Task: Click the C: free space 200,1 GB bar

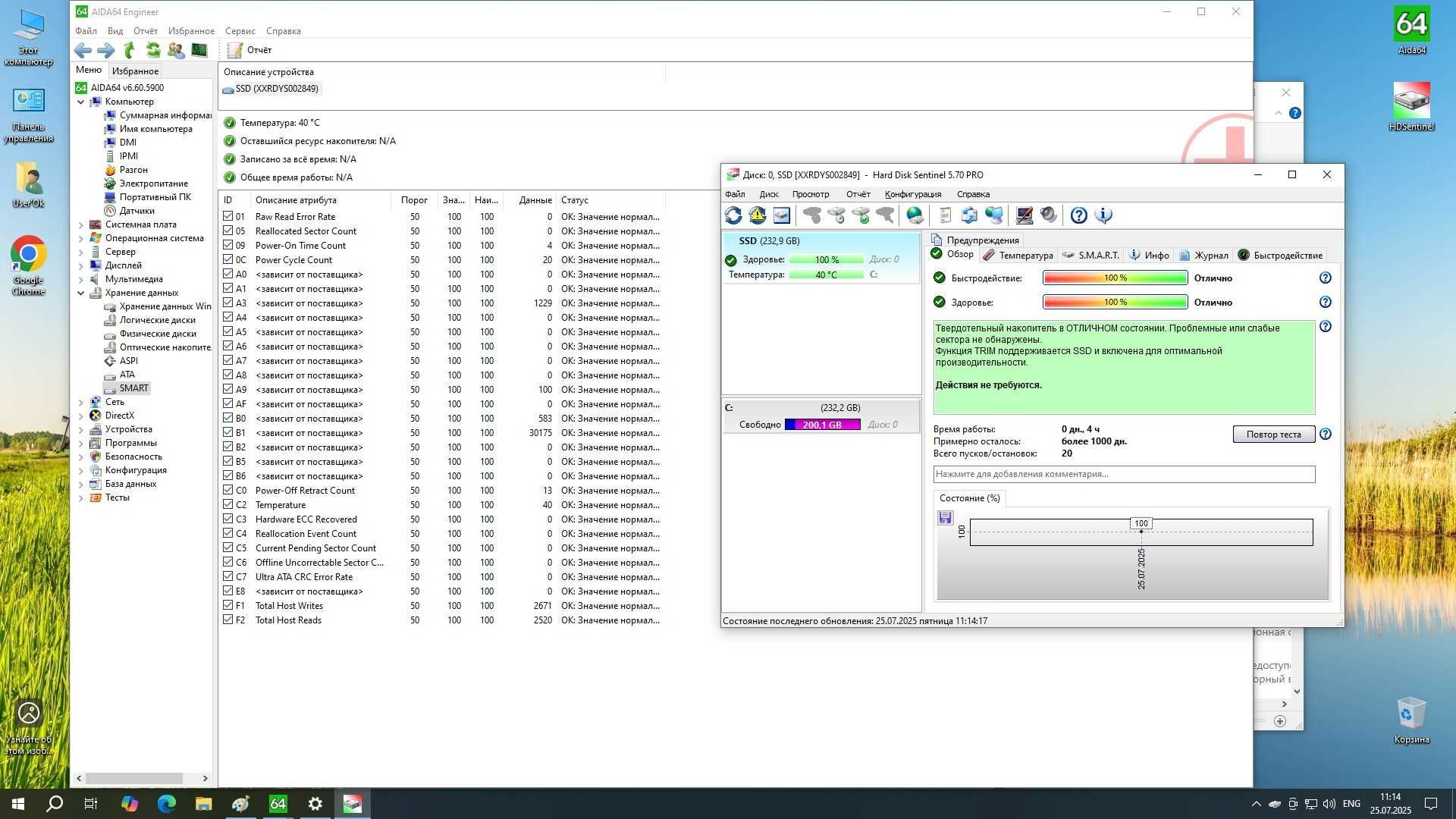Action: pos(822,425)
